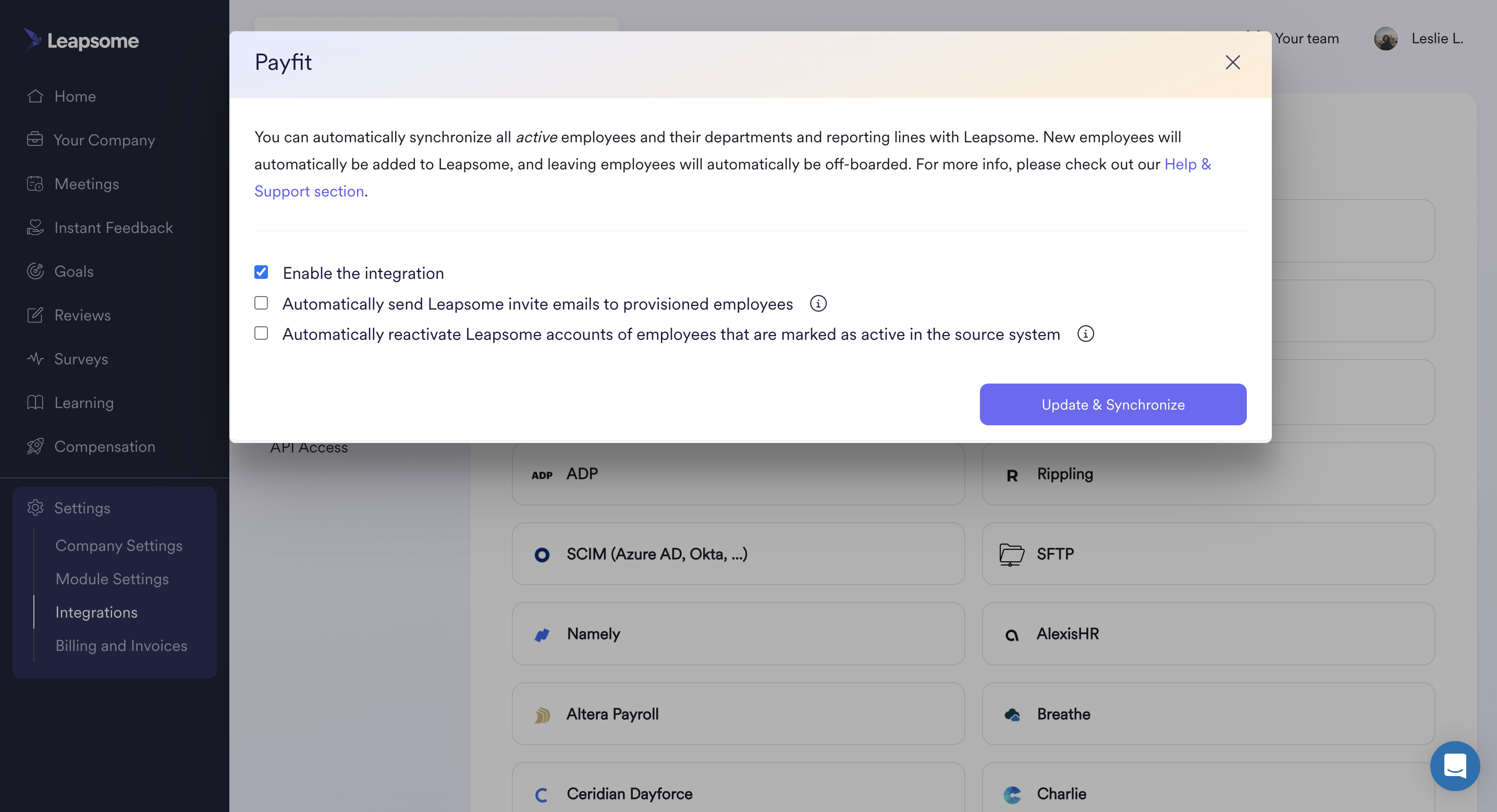
Task: Select the Altera Payroll integration card
Action: point(738,714)
